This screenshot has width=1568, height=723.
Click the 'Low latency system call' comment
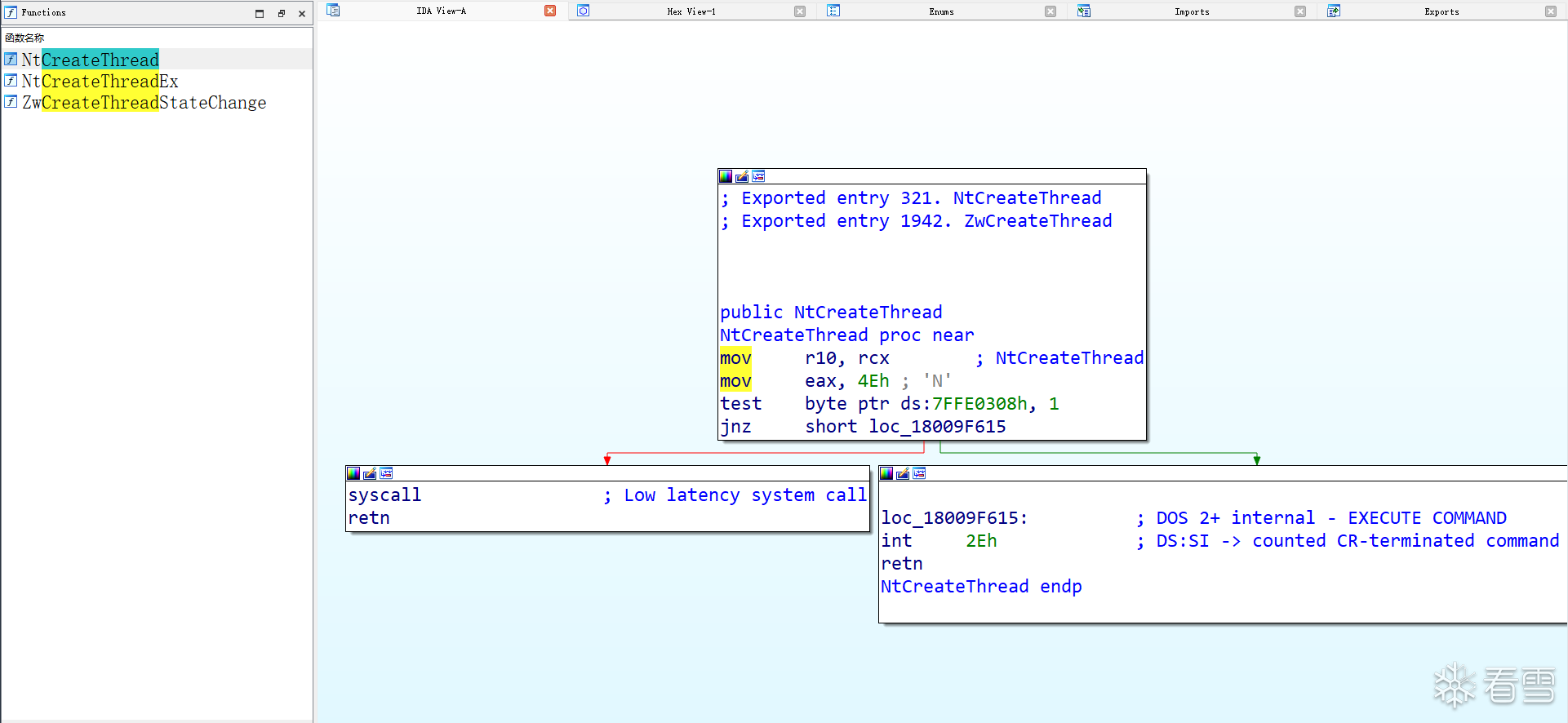(x=735, y=495)
